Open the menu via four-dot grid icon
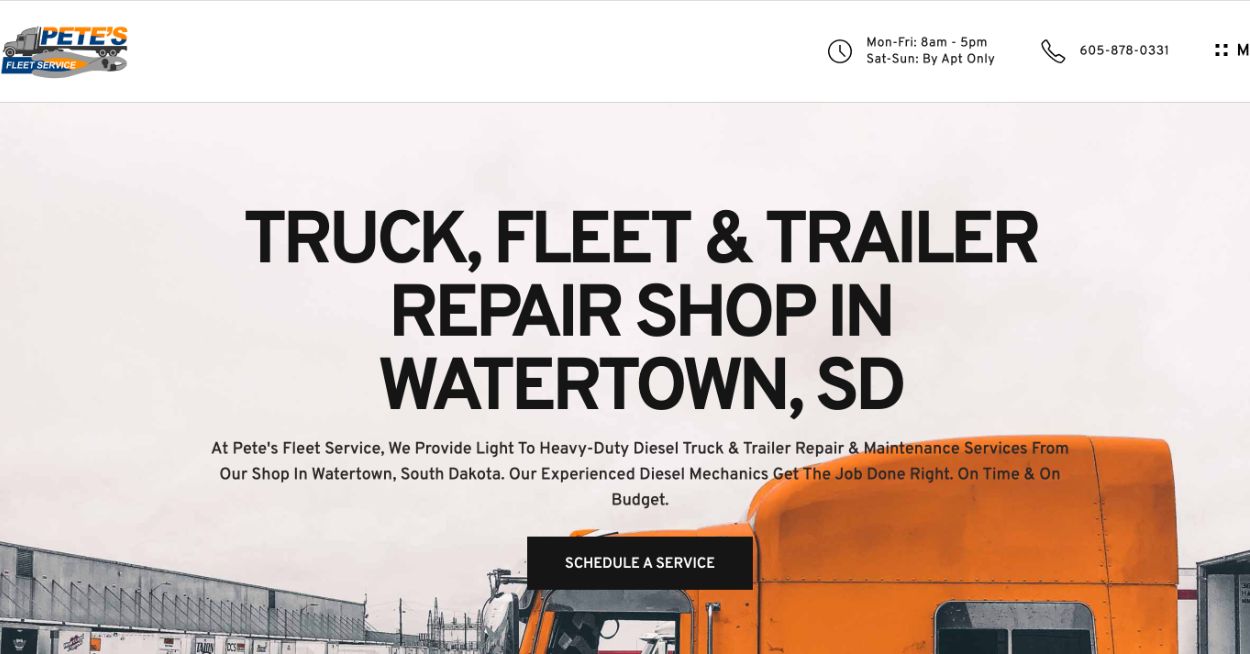1250x654 pixels. [1221, 50]
